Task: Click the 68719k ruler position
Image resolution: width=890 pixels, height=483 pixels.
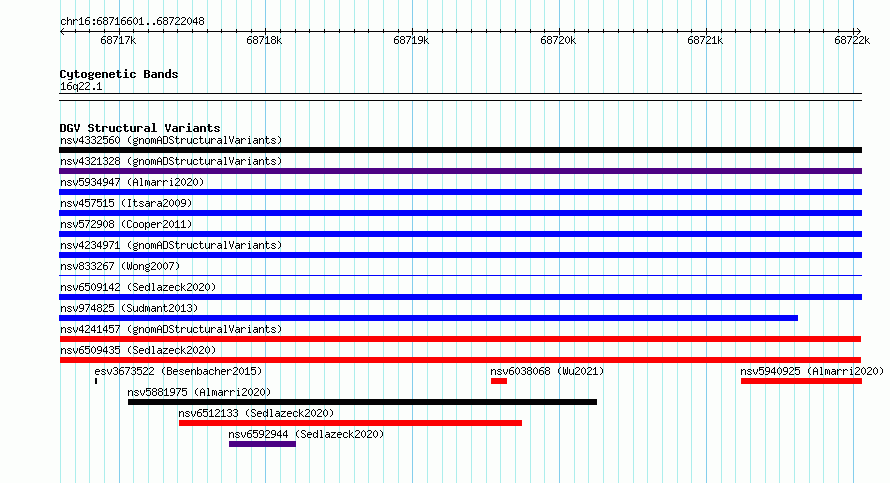Action: click(411, 40)
